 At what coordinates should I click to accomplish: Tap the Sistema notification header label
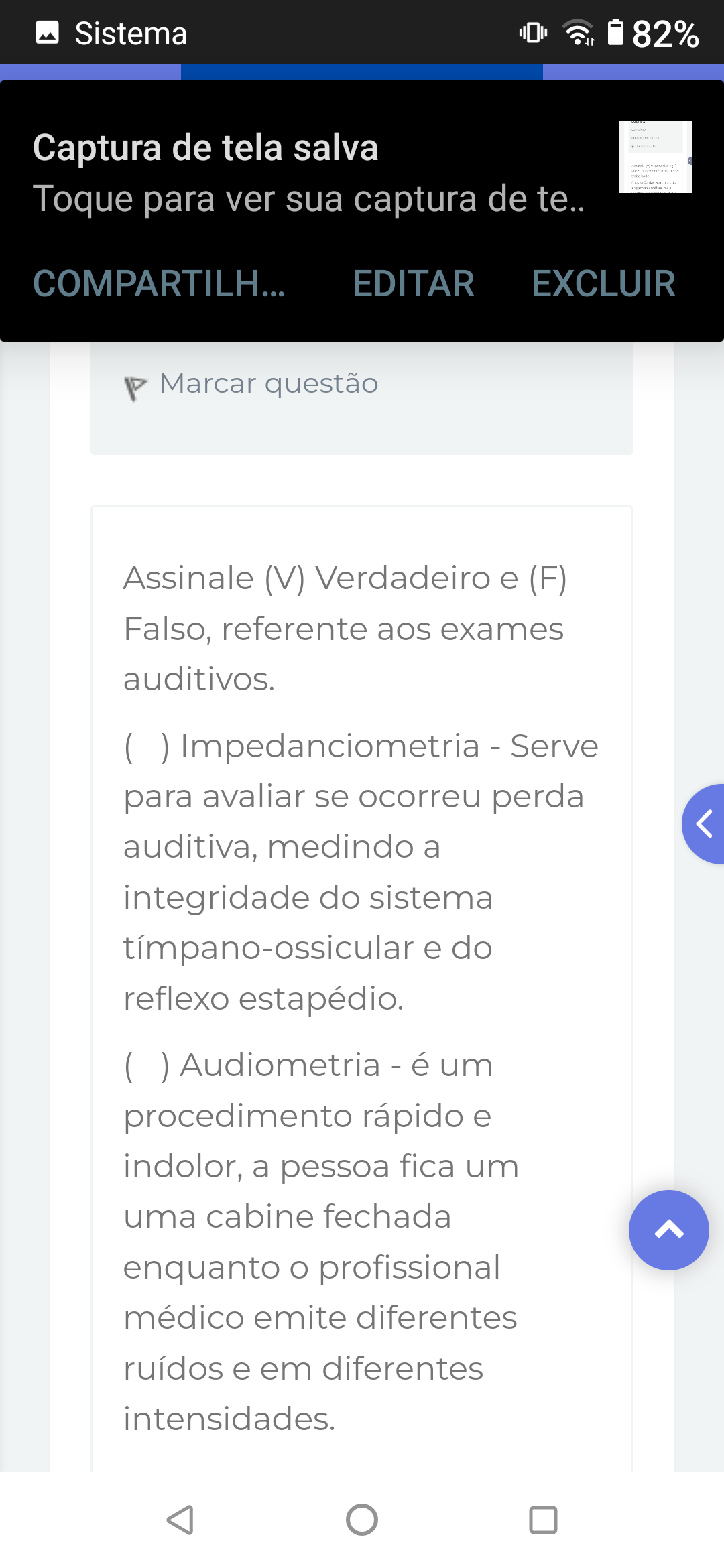click(x=131, y=34)
